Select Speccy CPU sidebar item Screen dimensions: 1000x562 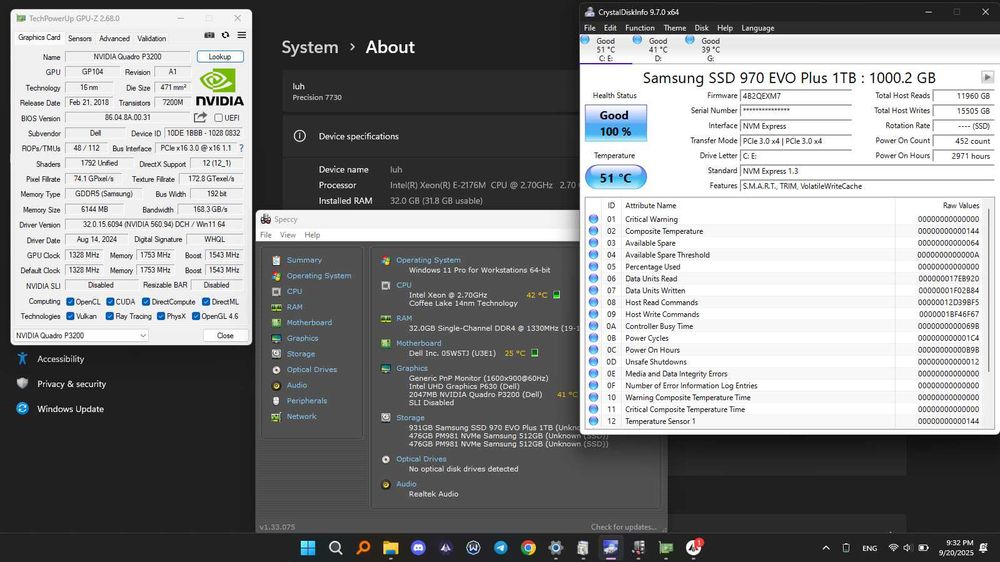tap(294, 292)
